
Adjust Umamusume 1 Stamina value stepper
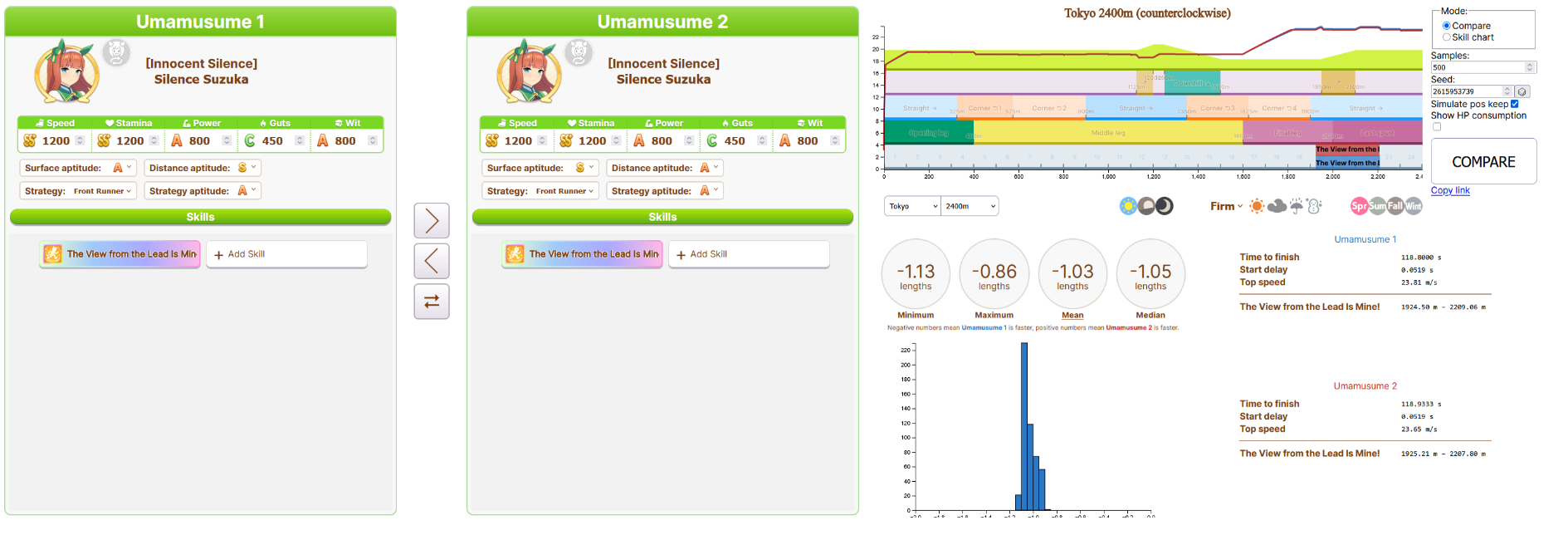[154, 140]
